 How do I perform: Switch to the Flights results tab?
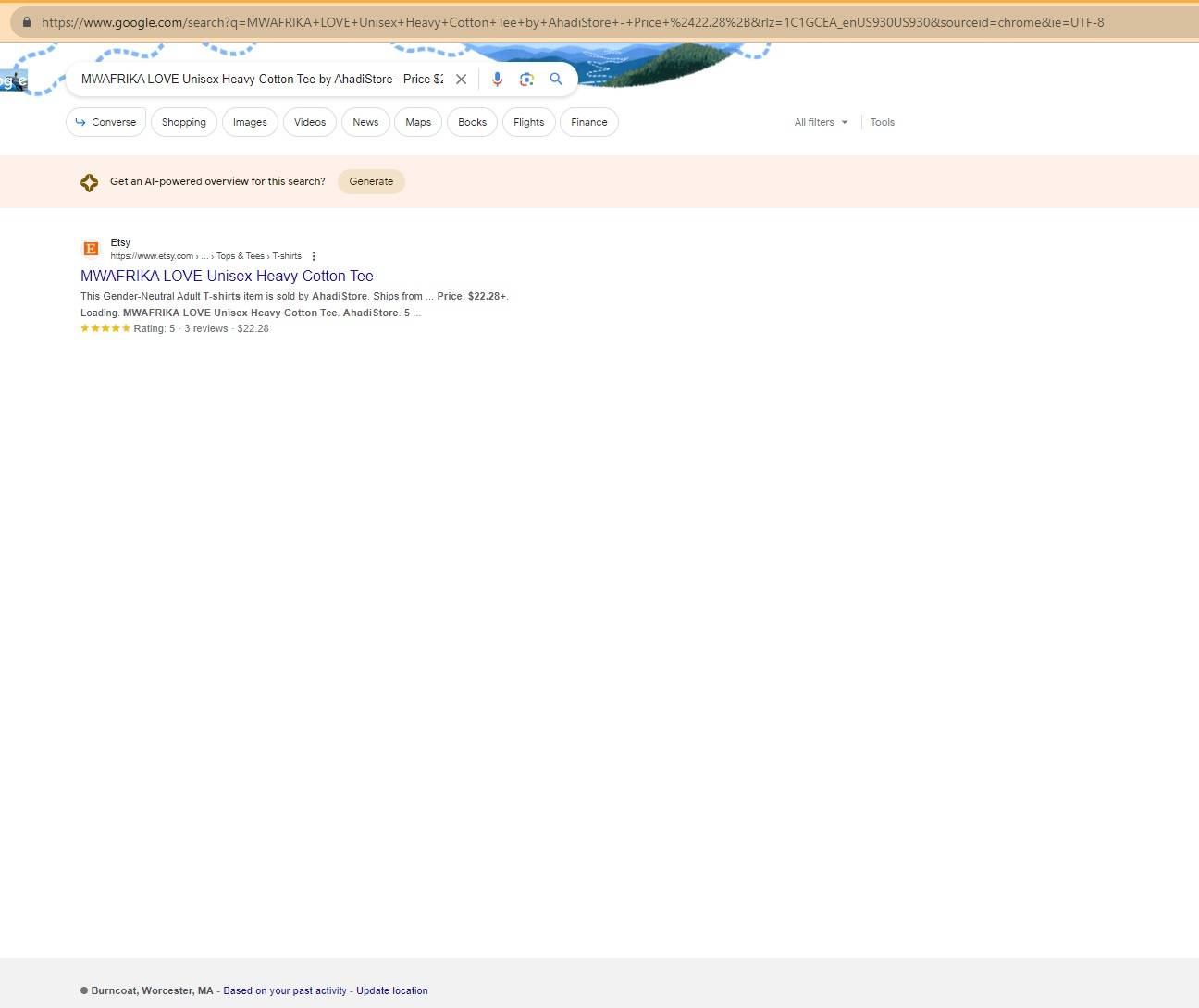(x=529, y=122)
